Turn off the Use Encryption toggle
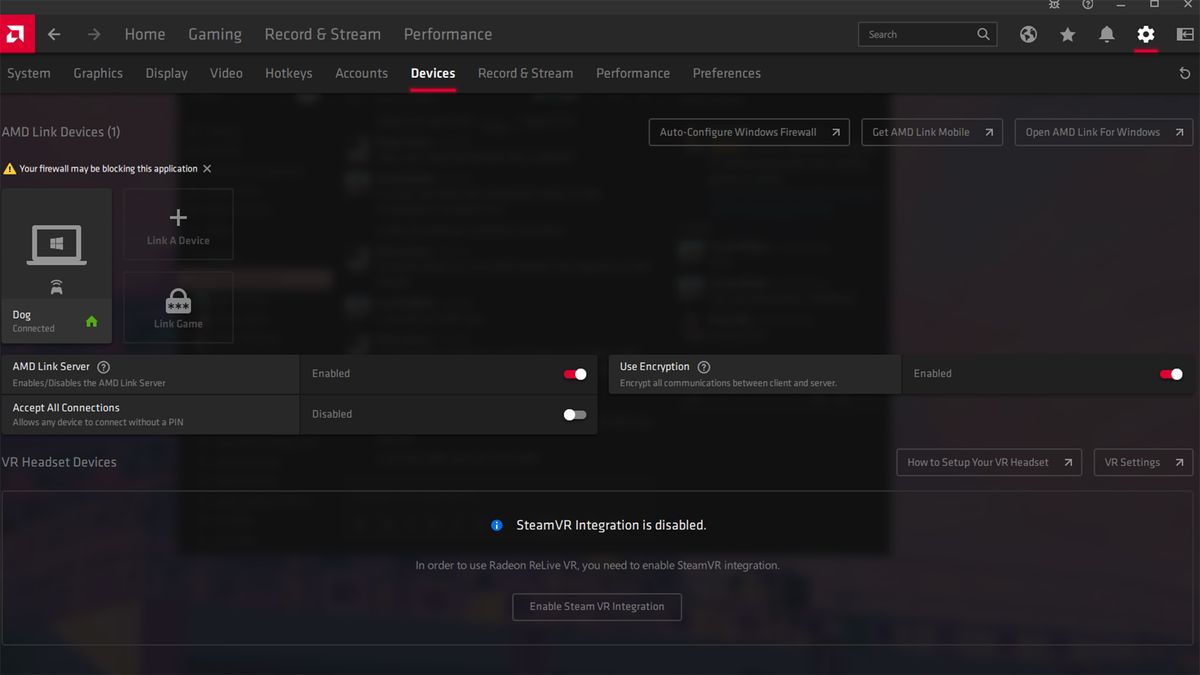The width and height of the screenshot is (1200, 675). (x=1172, y=373)
